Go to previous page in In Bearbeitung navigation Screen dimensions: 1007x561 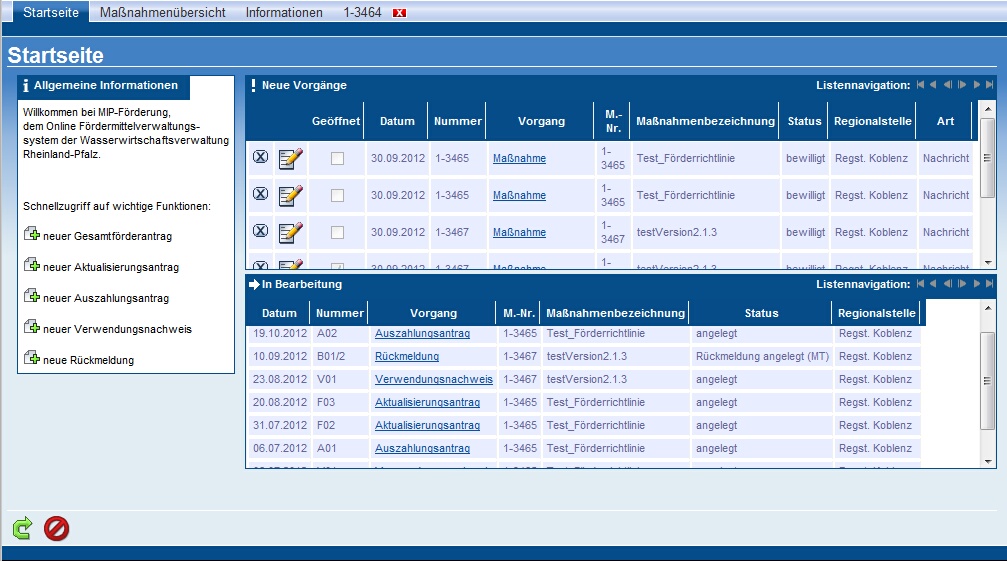[933, 284]
